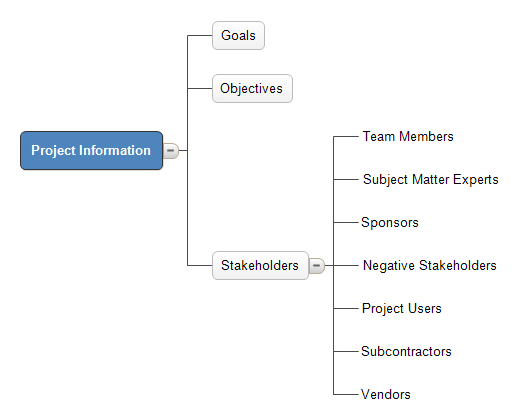Collapse the Project Information branch
This screenshot has height=411, width=530.
(x=171, y=151)
